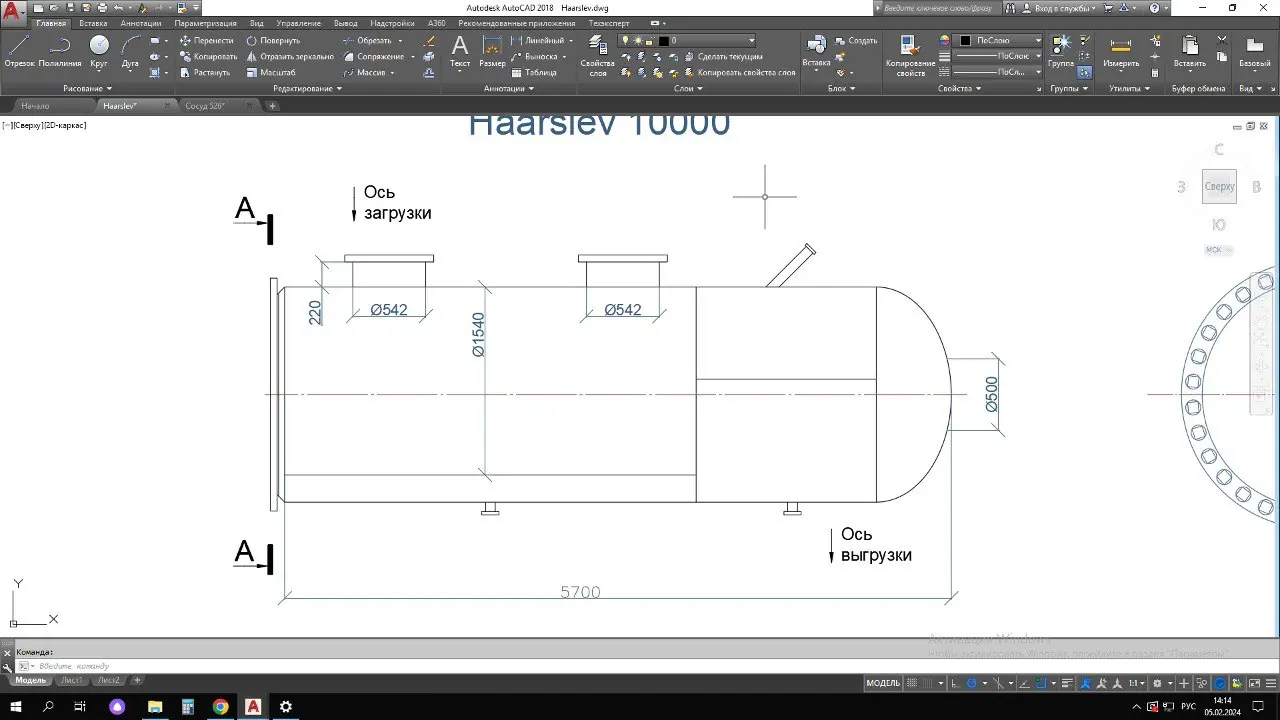Activate the Масштаб scale command
Image resolution: width=1280 pixels, height=720 pixels.
click(x=270, y=72)
